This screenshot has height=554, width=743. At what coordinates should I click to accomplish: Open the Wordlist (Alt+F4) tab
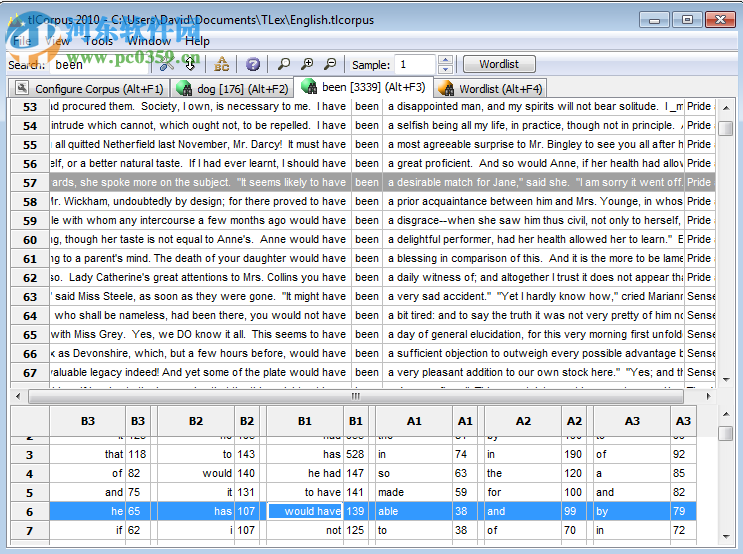(x=490, y=89)
